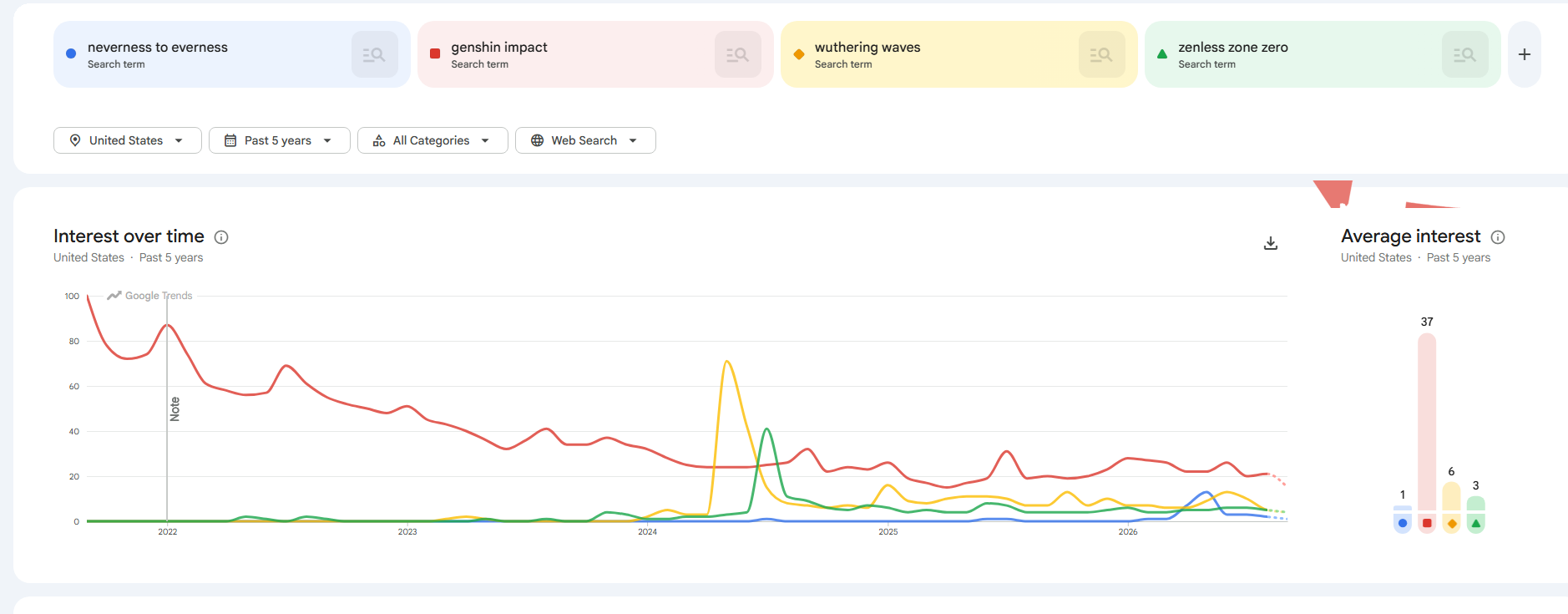Toggle the blue neverness to everness legend dot

pos(1403,523)
